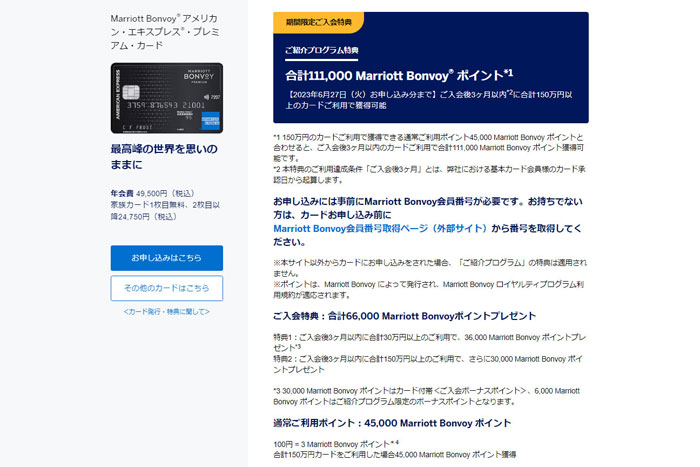Screen dimensions: 700x467
Task: Click the *2 本特典のご利用達成条件 footnote
Action: pyautogui.click(x=429, y=175)
